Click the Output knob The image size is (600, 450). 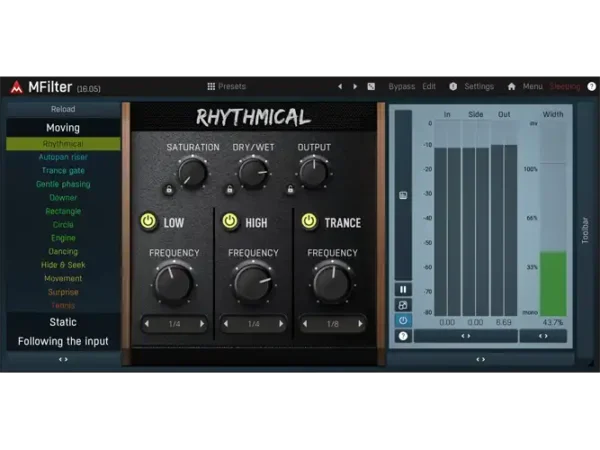tap(313, 173)
